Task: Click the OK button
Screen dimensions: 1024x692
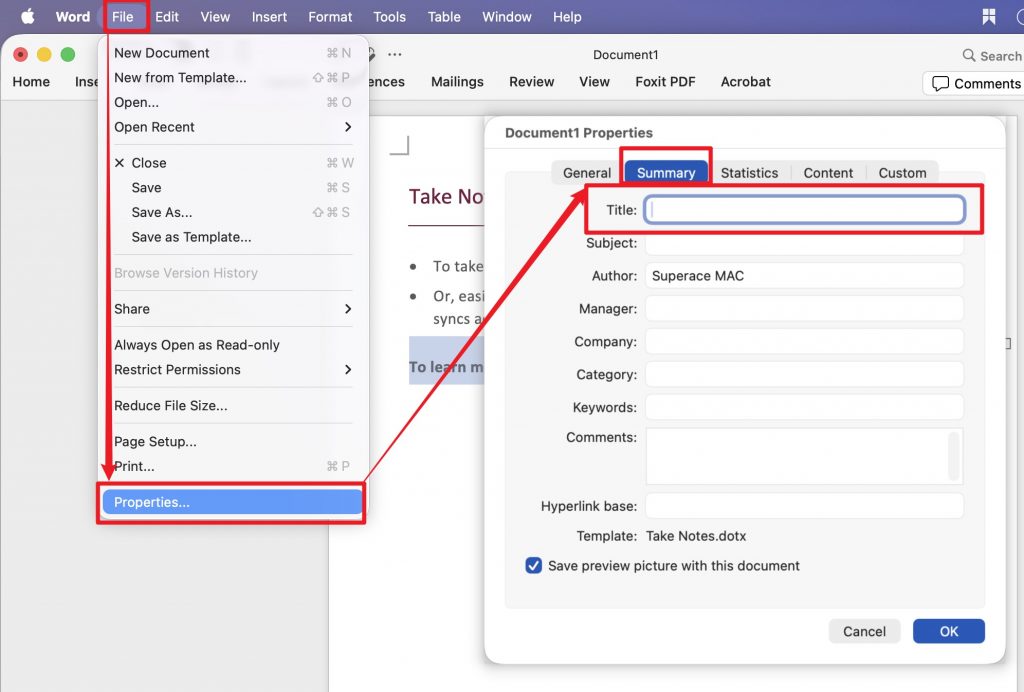Action: point(948,631)
